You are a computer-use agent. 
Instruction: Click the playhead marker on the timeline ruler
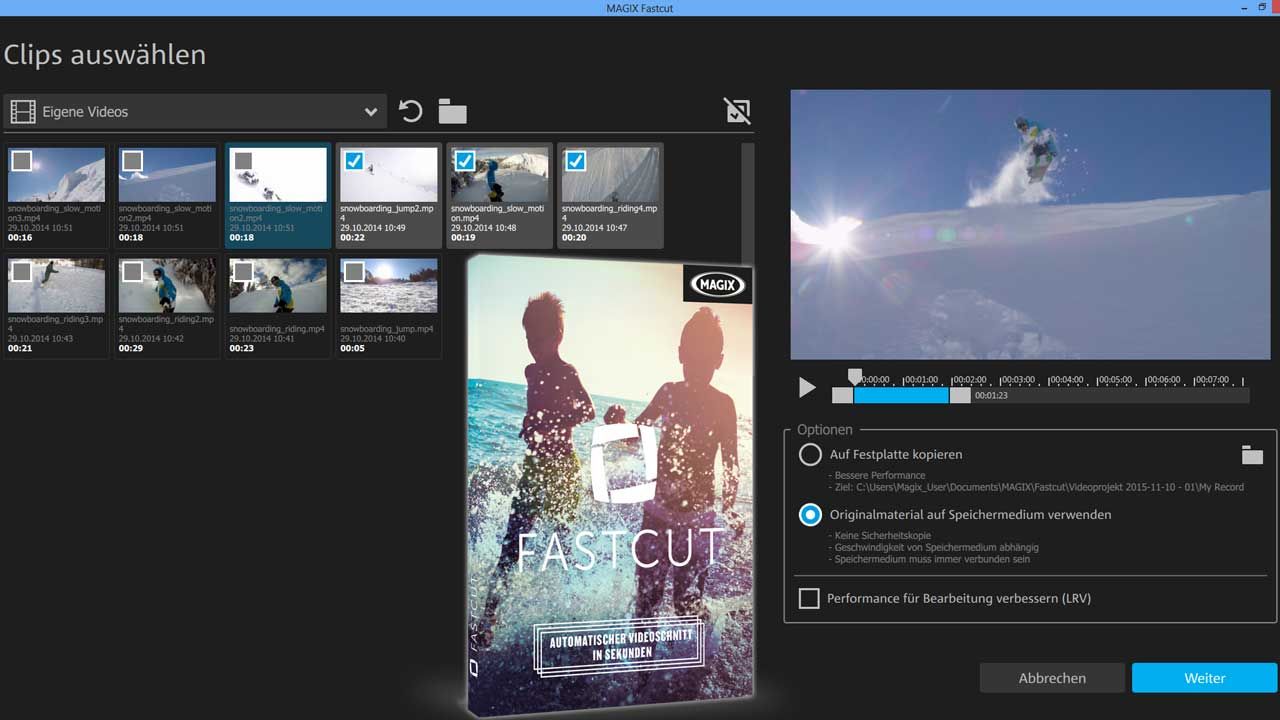(x=854, y=376)
